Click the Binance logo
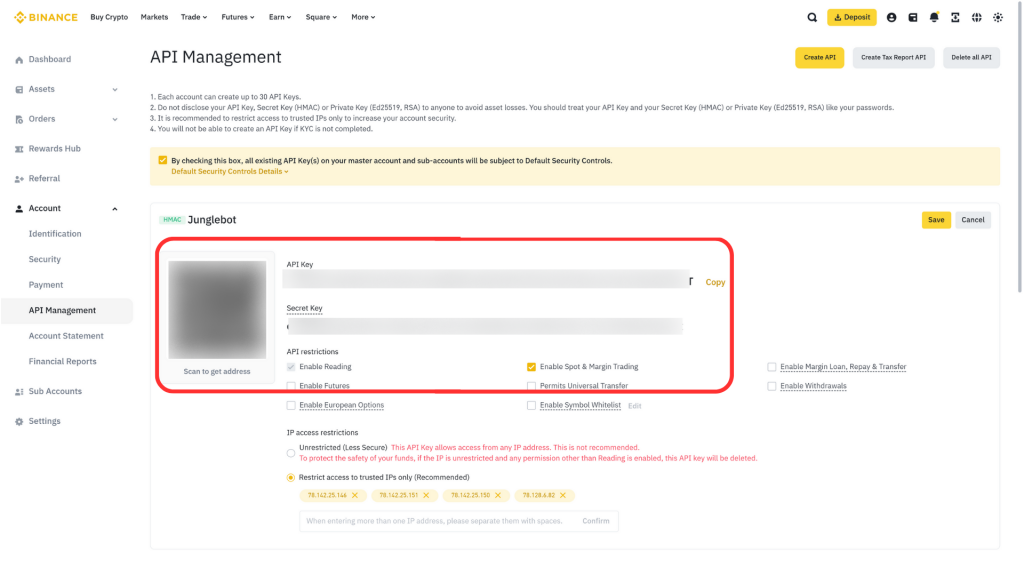 (46, 18)
